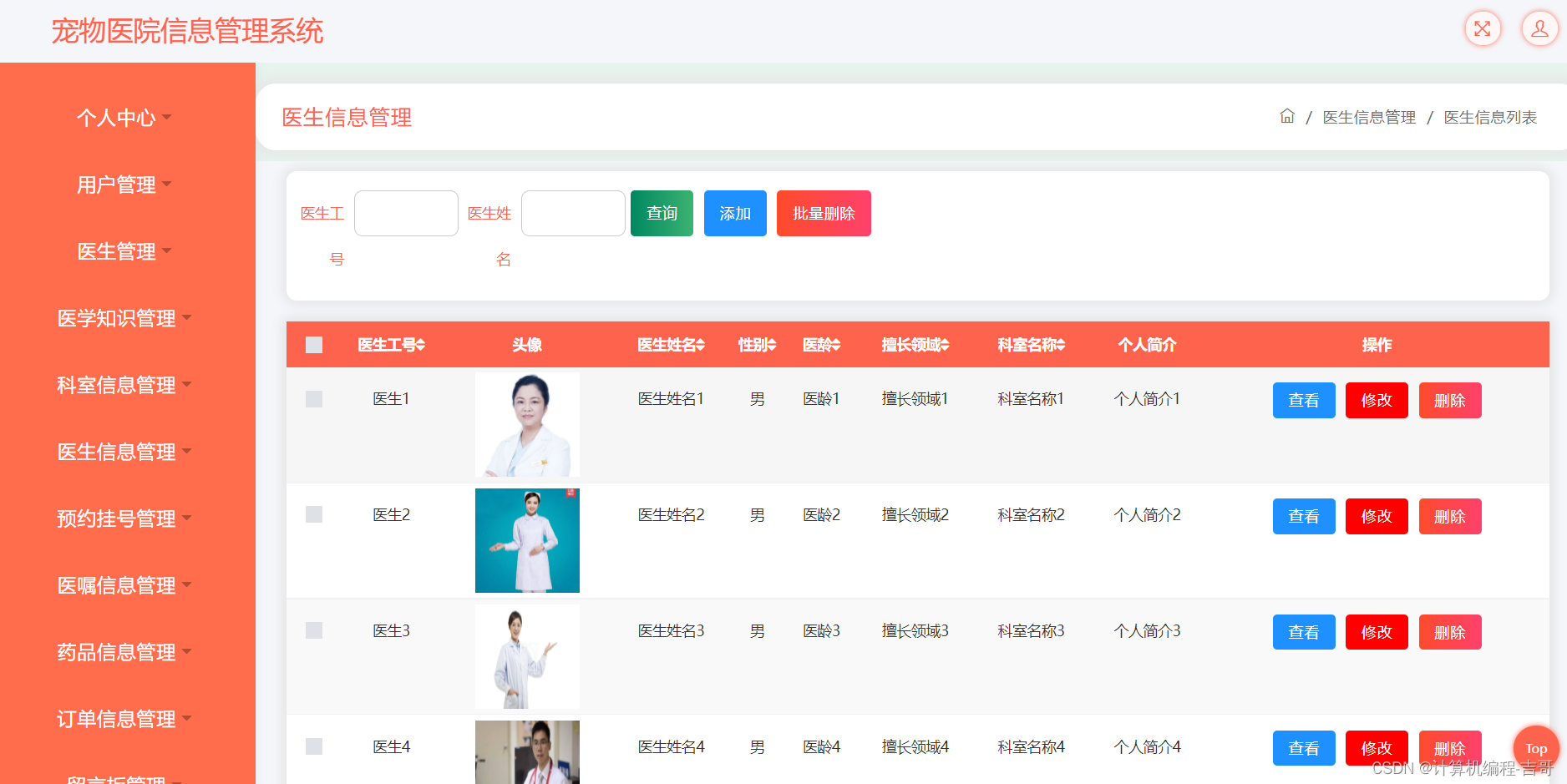Edit 医生1 record with 修改
The height and width of the screenshot is (784, 1567).
(1377, 400)
